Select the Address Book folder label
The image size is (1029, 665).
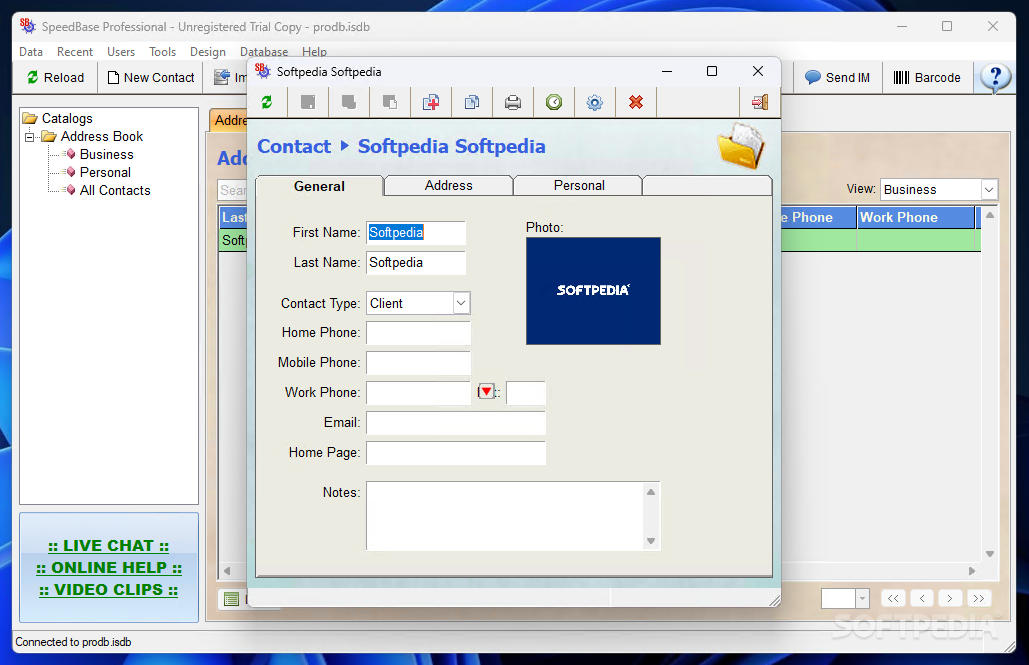point(102,137)
